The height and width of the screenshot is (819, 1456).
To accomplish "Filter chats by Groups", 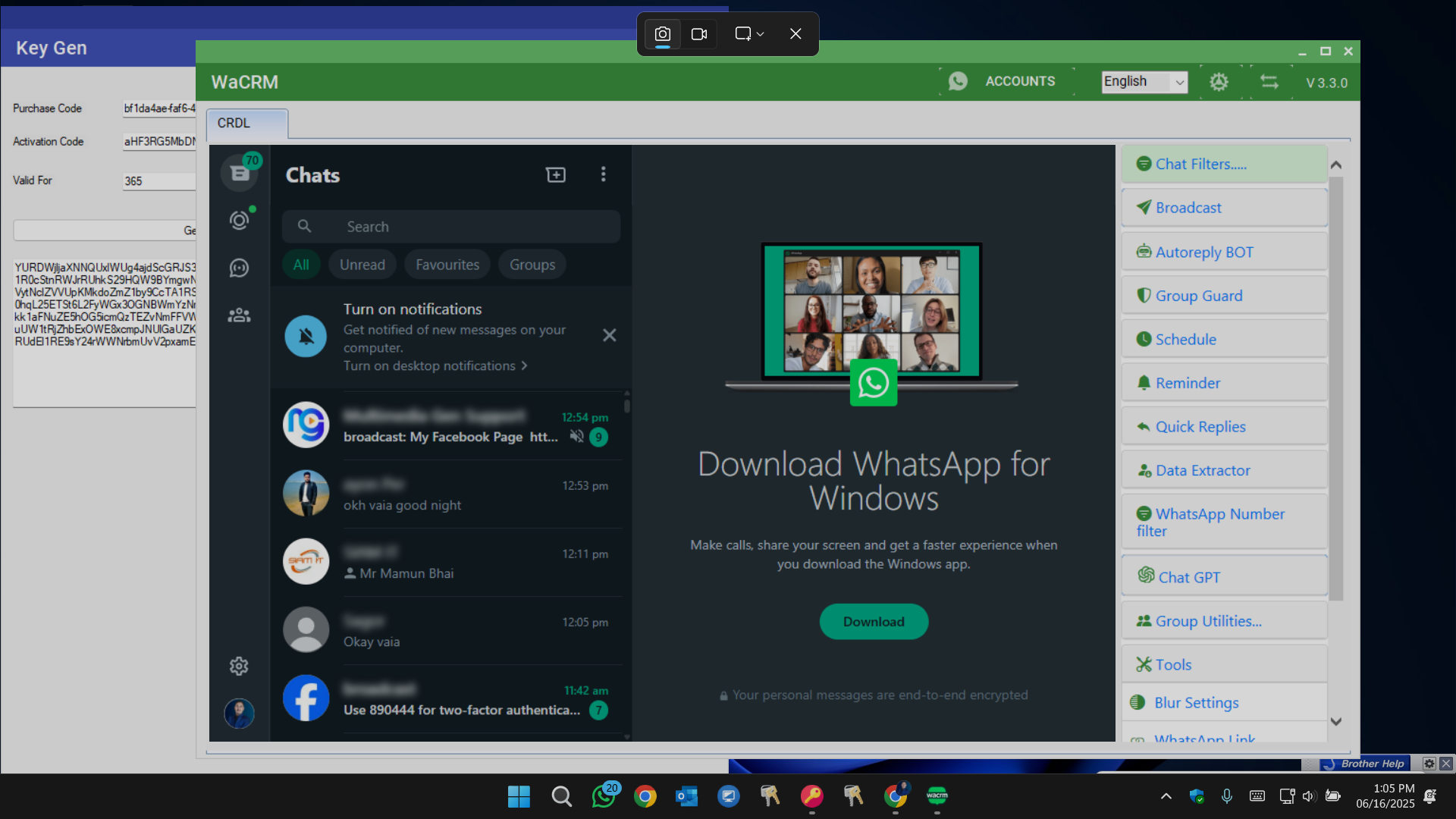I will coord(532,265).
